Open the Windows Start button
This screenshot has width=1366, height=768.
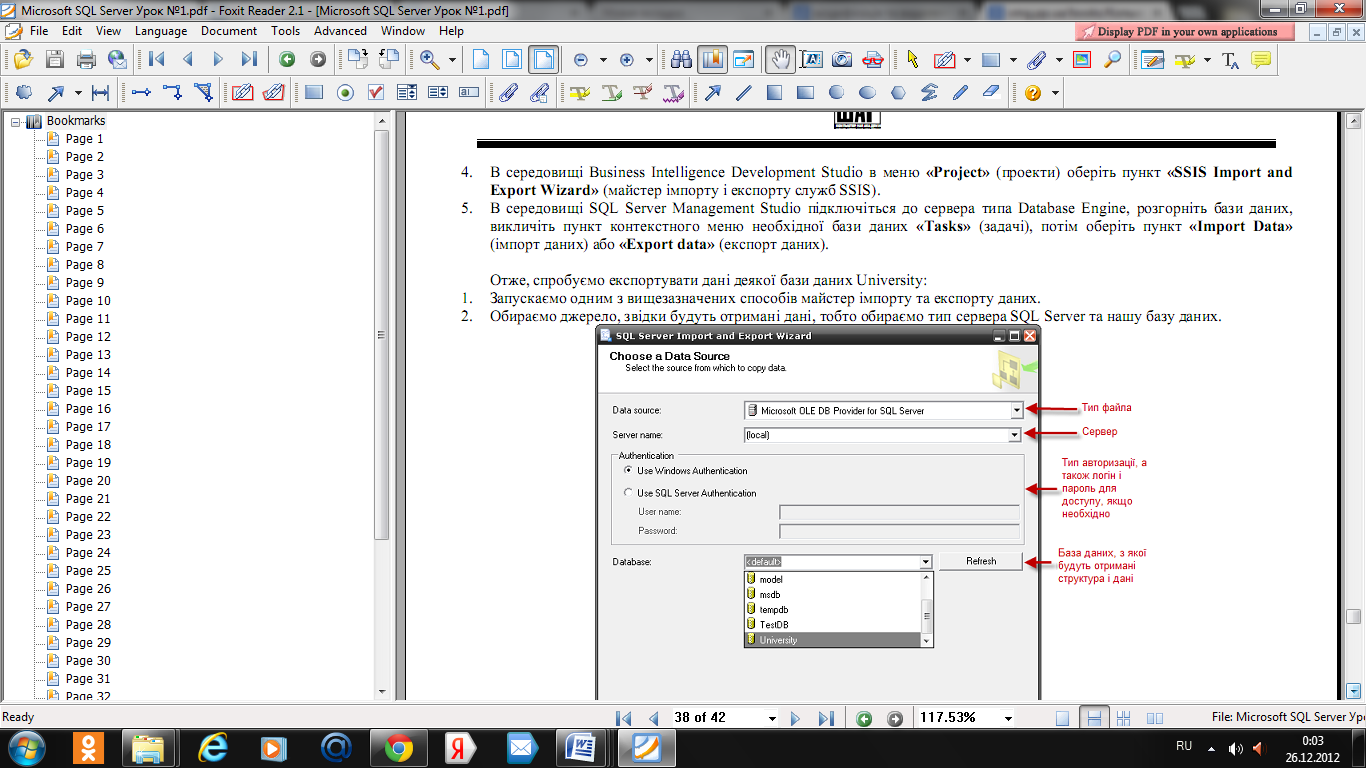tap(27, 747)
